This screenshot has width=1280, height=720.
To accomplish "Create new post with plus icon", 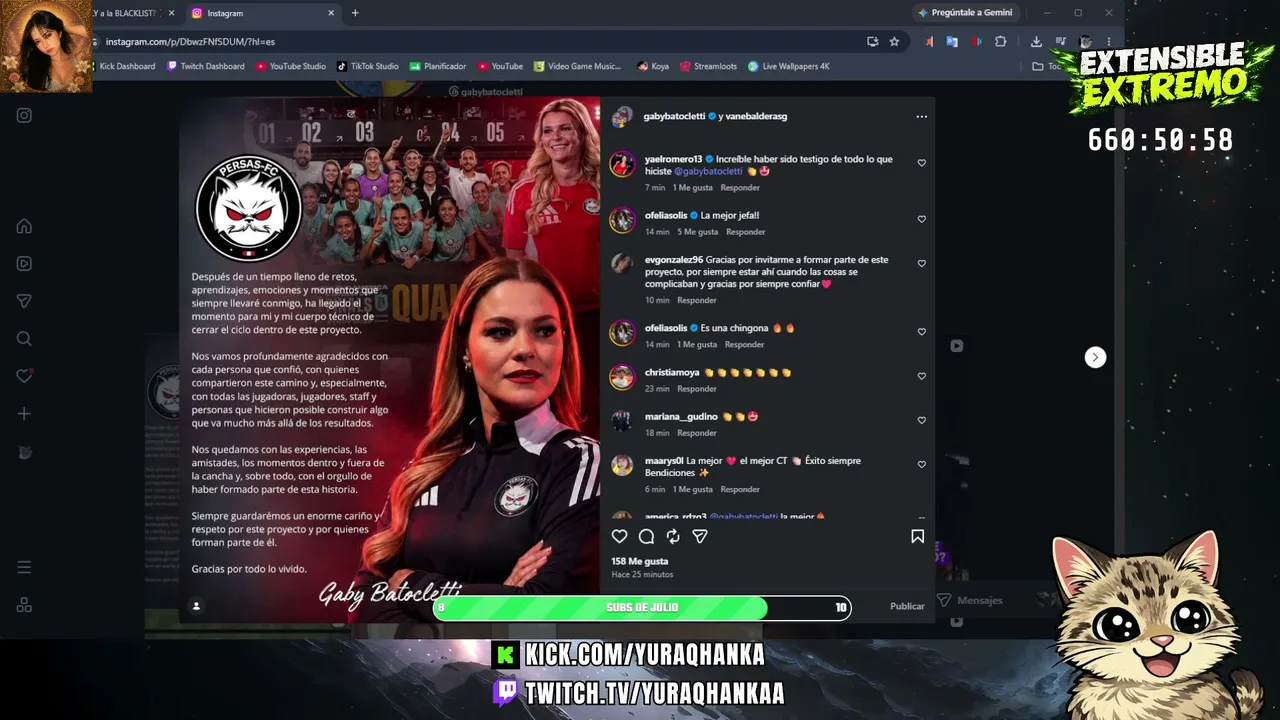I will click(x=24, y=414).
